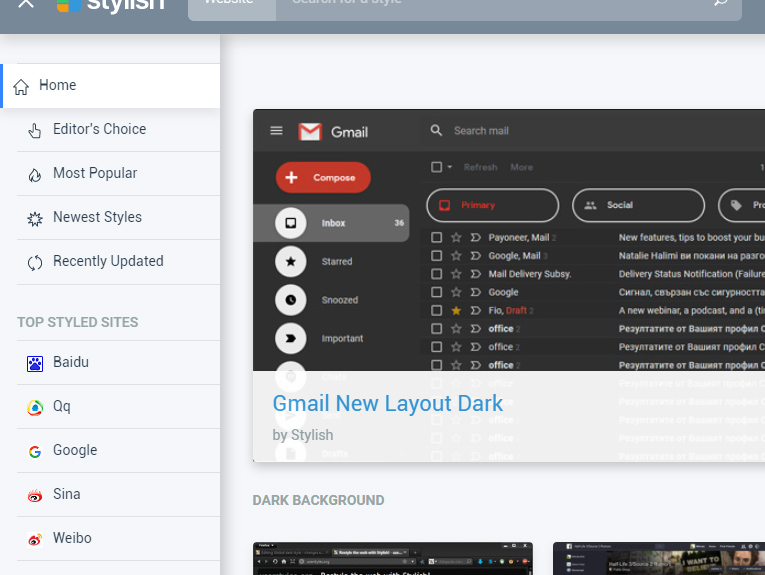Open second Dark Background thumbnail with Half-Life
This screenshot has height=575, width=765.
659,558
